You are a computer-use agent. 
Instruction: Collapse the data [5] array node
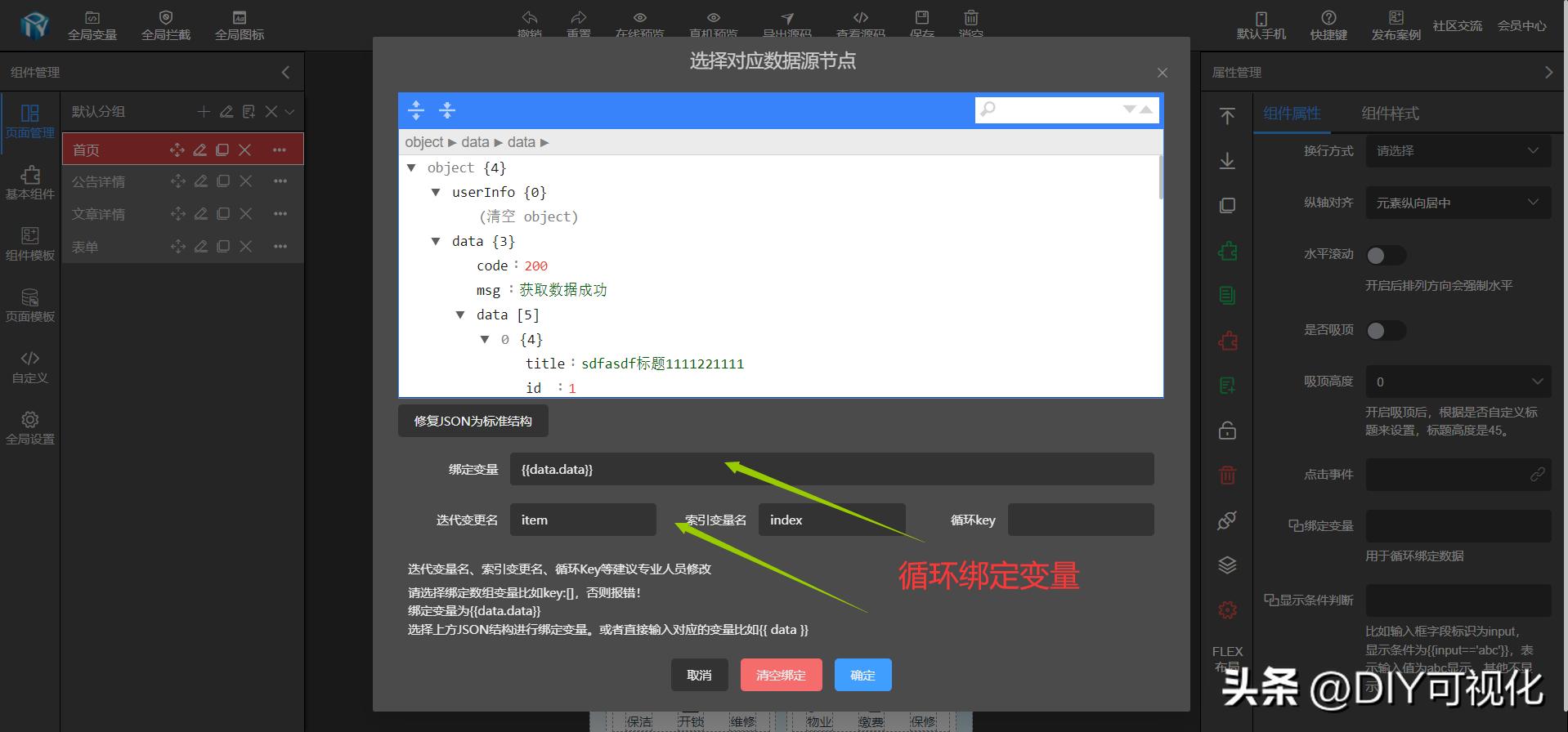(x=460, y=315)
